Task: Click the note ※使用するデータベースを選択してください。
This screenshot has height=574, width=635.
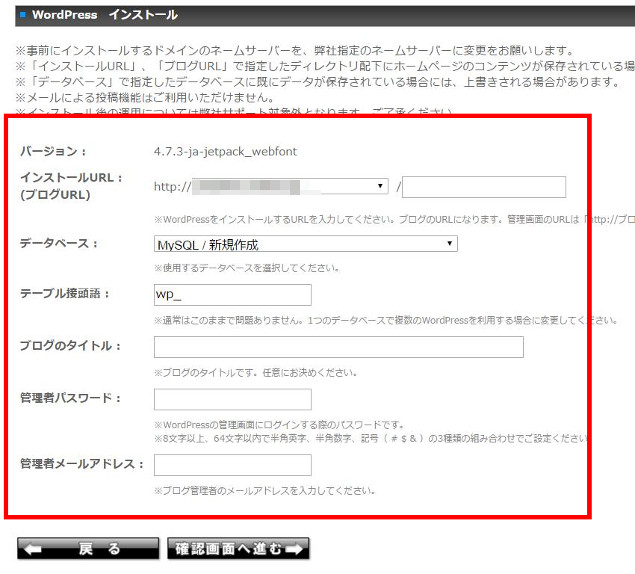Action: [247, 268]
